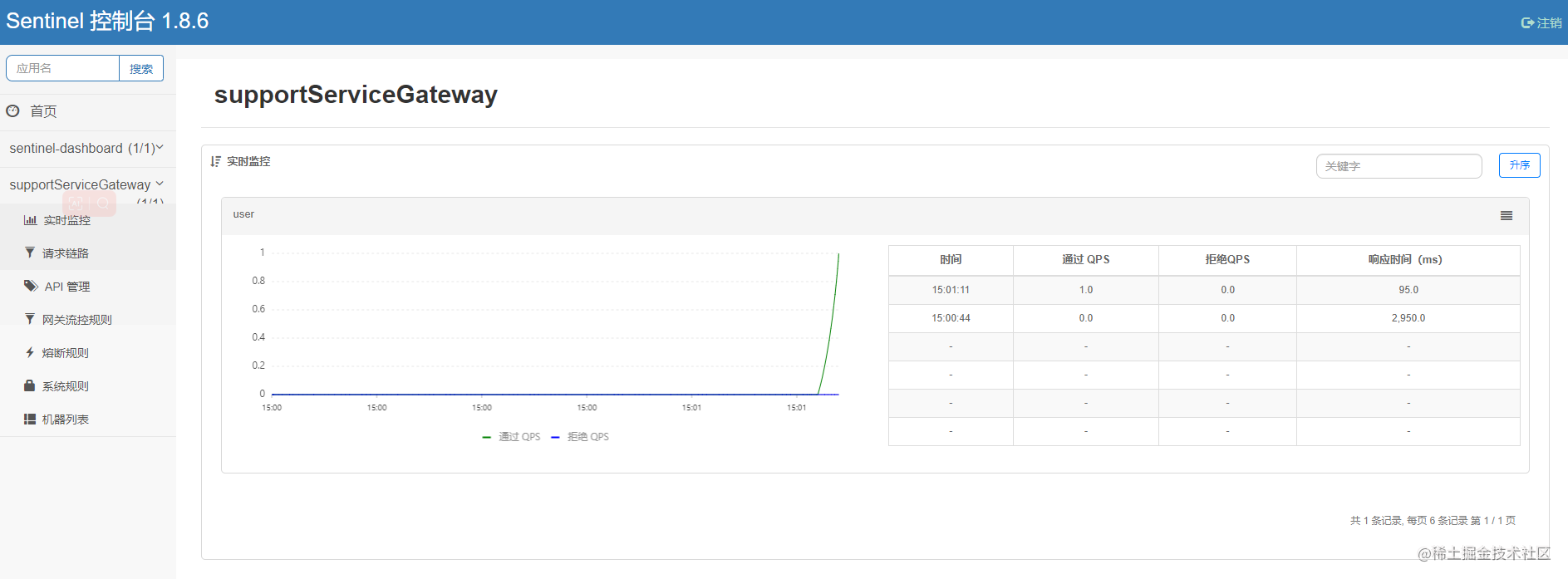Open the 机器列表 menu item
The image size is (1568, 579).
click(x=66, y=420)
